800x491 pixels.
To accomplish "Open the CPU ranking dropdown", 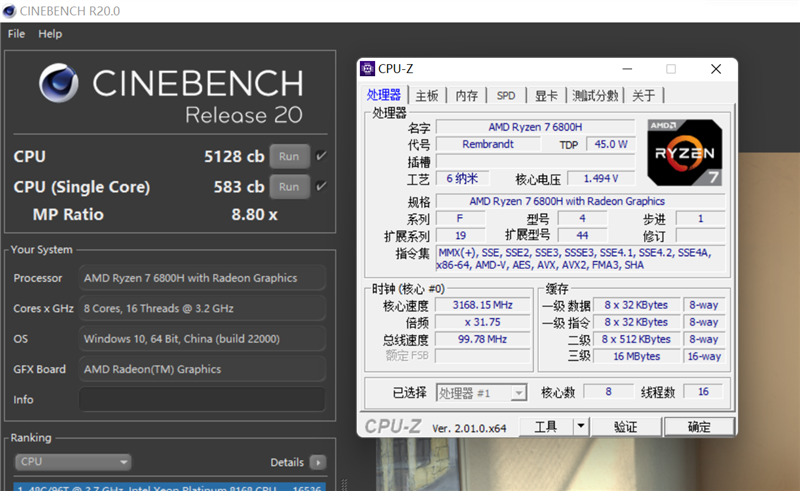I will [73, 462].
